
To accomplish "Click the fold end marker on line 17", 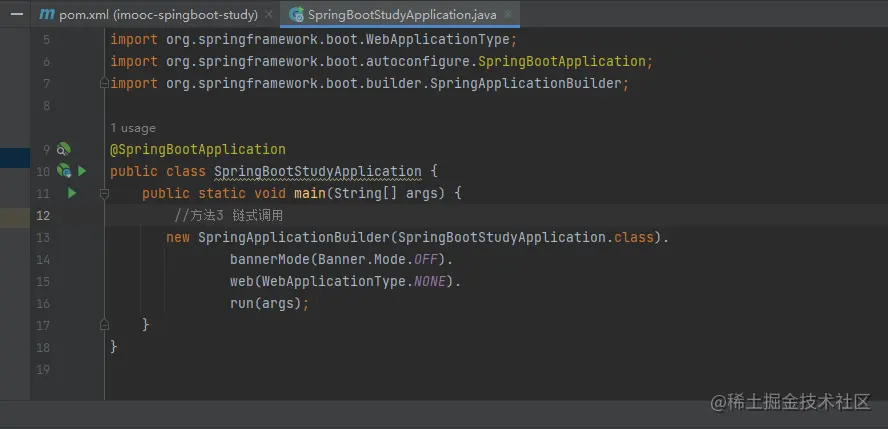I will 104,325.
